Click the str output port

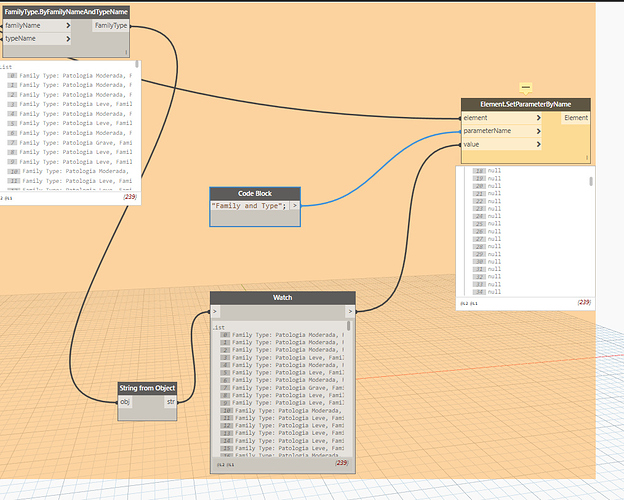[170, 402]
